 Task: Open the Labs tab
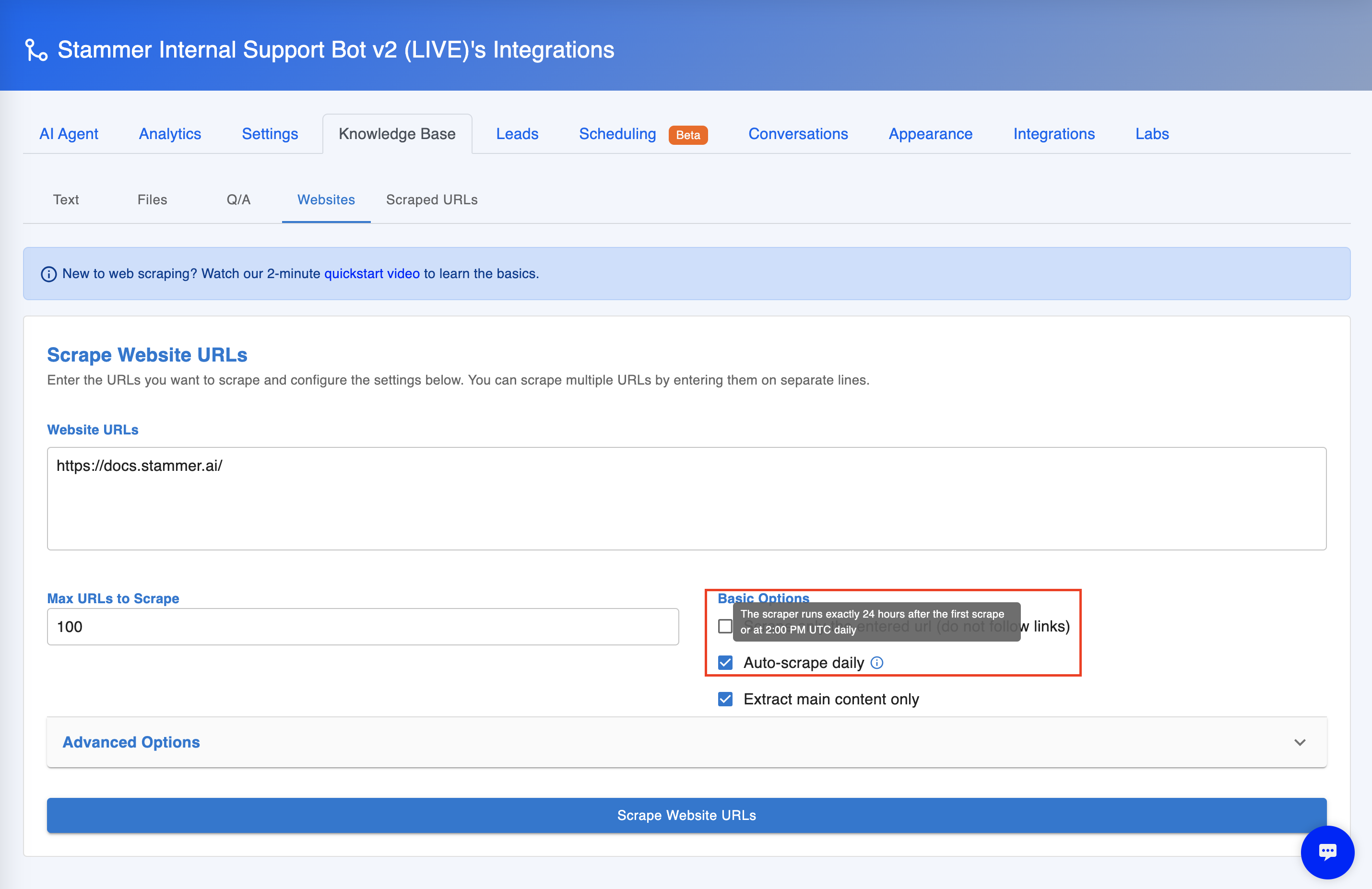coord(1152,134)
